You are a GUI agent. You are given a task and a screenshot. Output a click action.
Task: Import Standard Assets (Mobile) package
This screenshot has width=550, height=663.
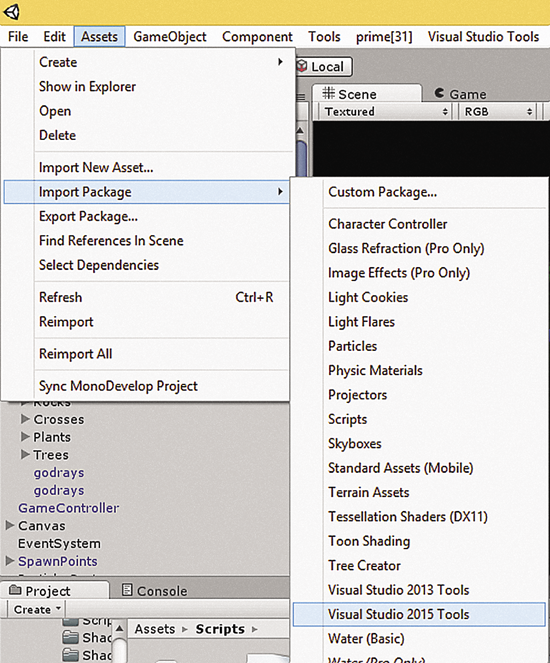click(419, 468)
